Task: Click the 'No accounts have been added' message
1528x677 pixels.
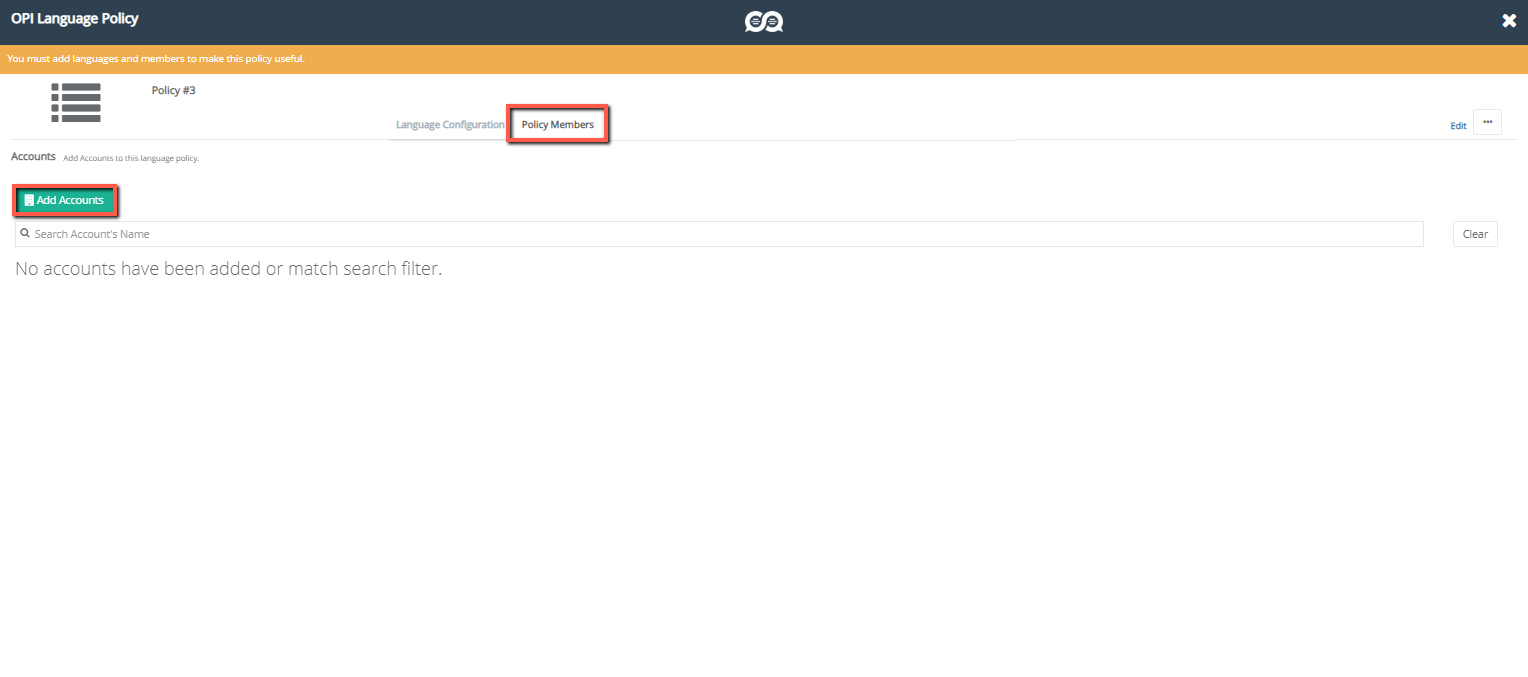Action: 228,269
